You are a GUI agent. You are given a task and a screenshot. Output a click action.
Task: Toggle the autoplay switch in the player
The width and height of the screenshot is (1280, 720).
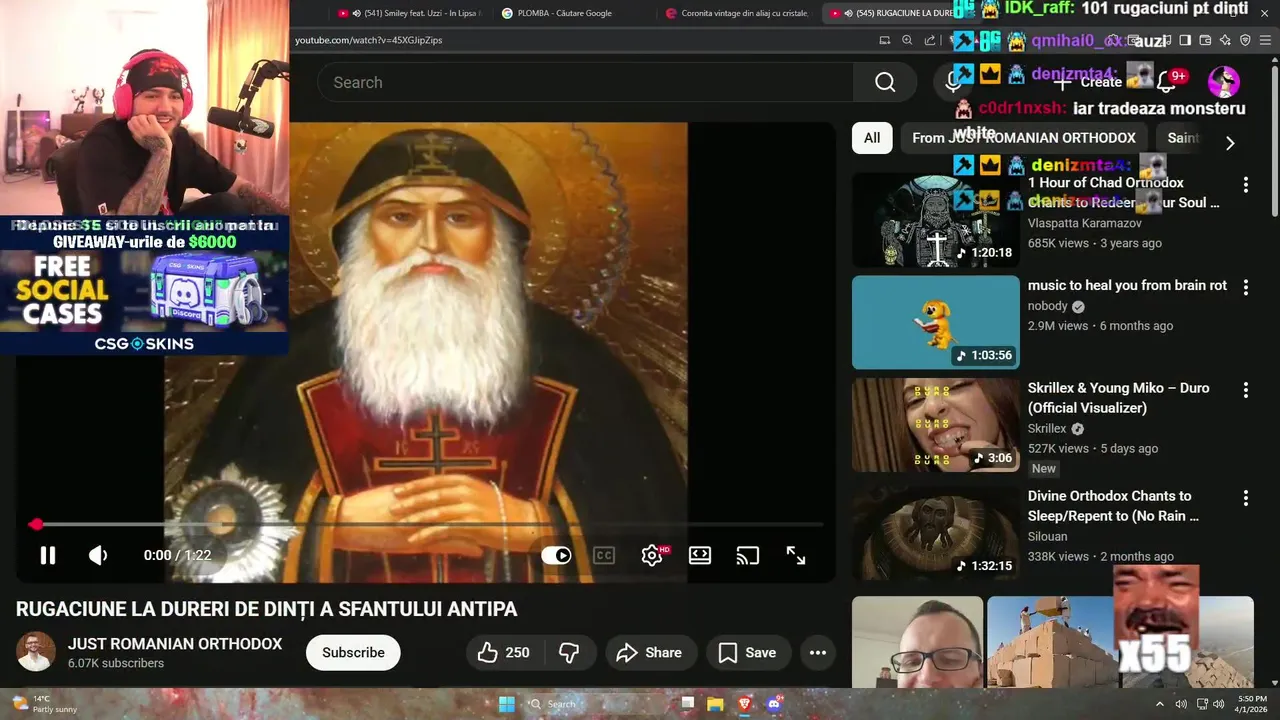[x=556, y=555]
